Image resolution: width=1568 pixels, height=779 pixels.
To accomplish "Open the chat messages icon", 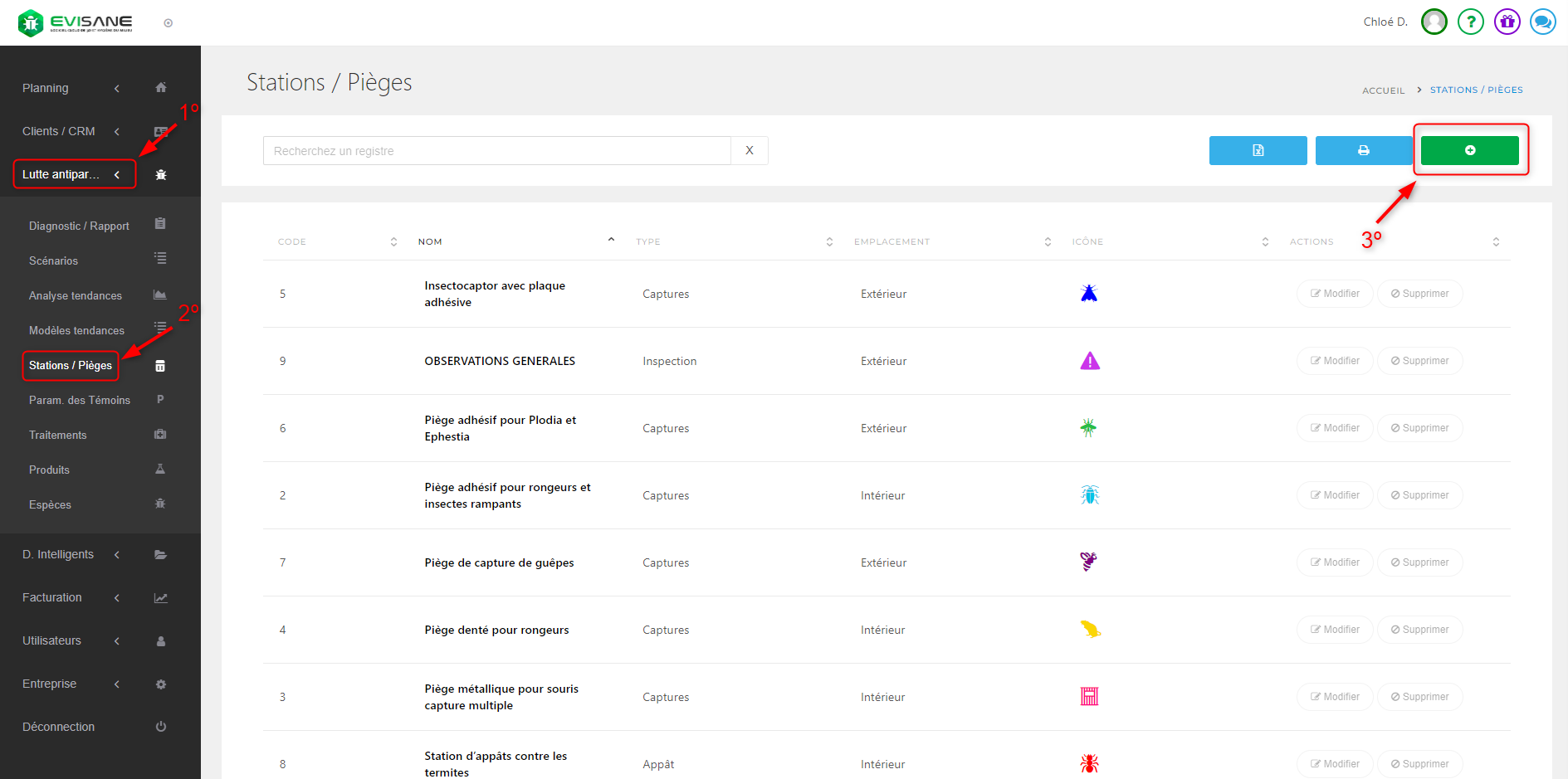I will tap(1543, 22).
